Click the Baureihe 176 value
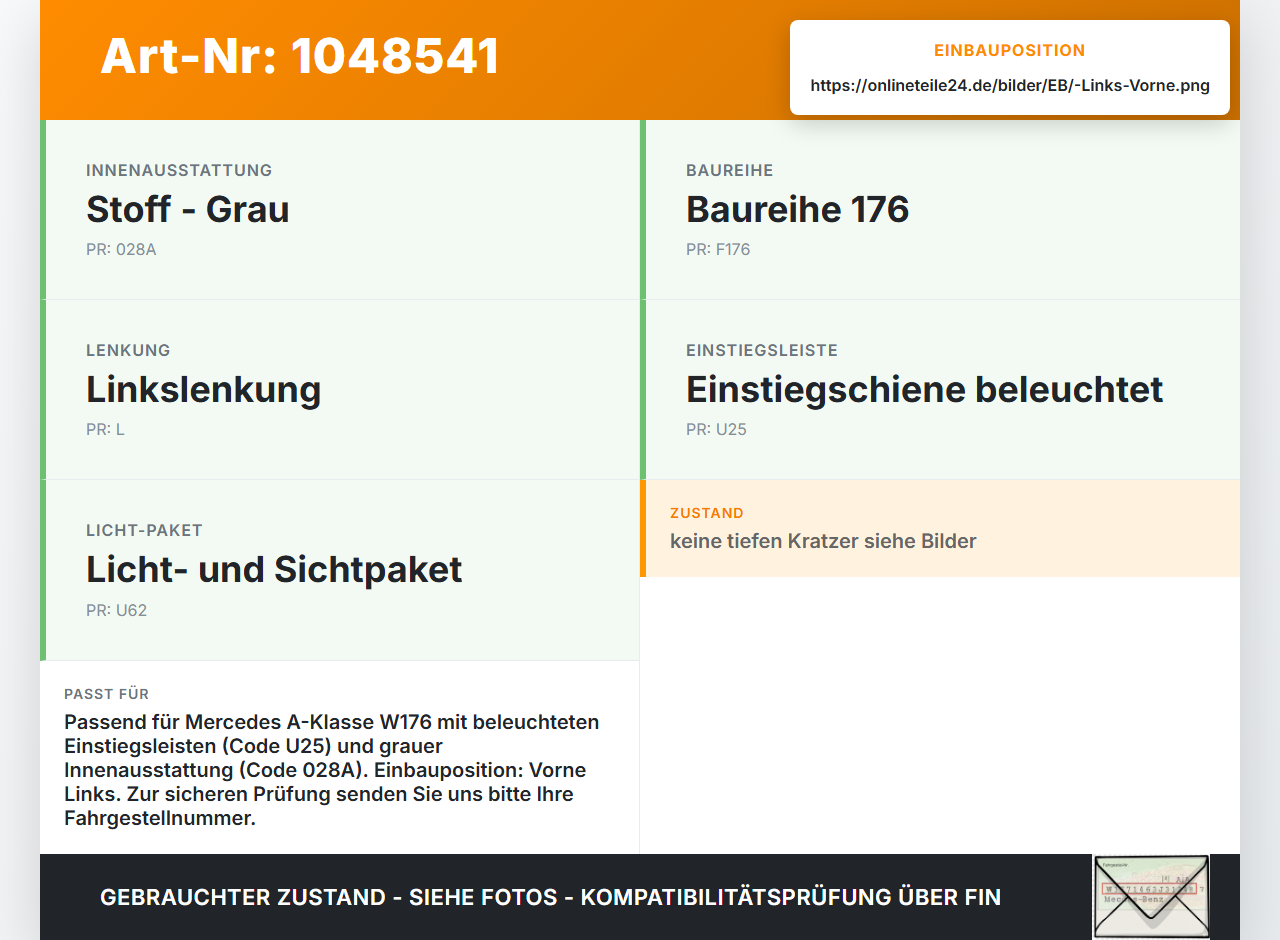 [x=797, y=209]
